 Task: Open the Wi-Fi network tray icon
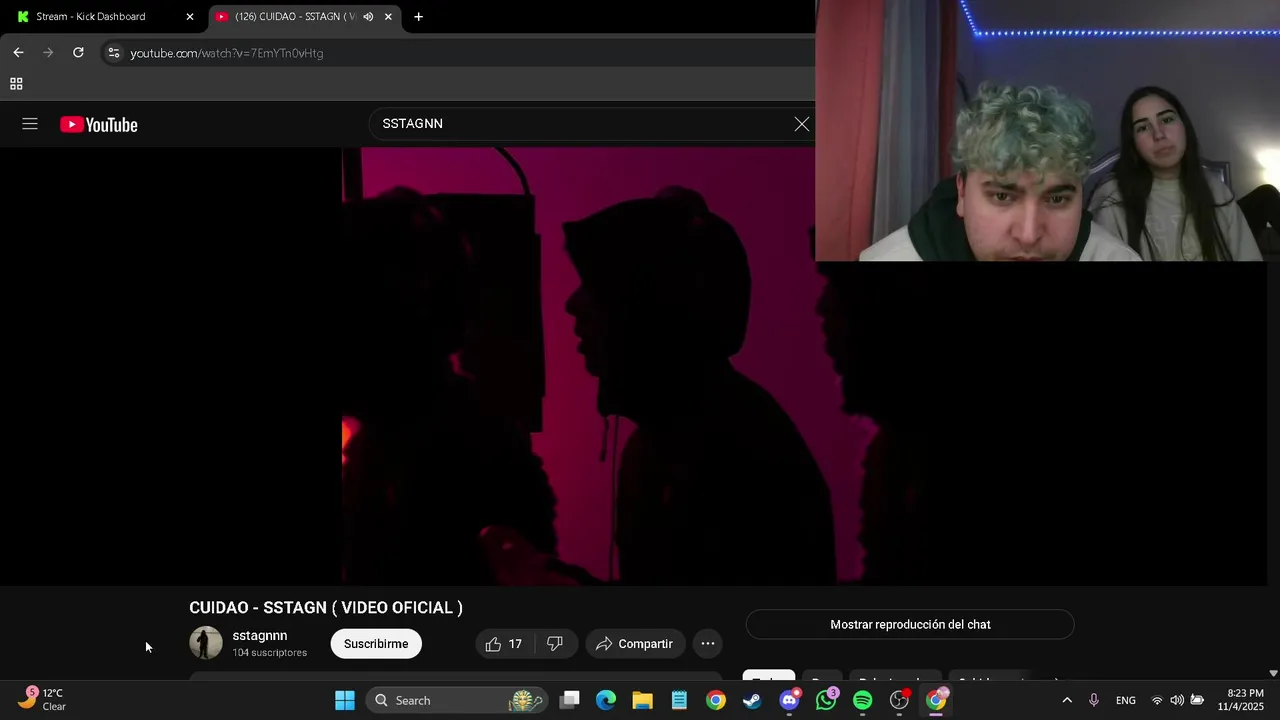(x=1157, y=700)
